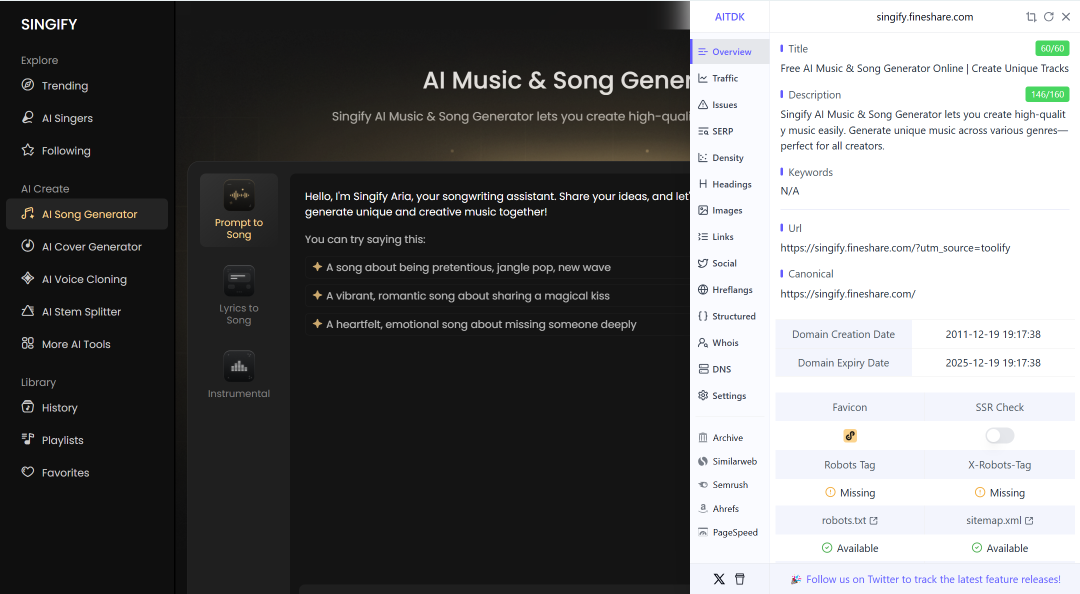The width and height of the screenshot is (1080, 594).
Task: Open History in Library
Action: [x=50, y=408]
